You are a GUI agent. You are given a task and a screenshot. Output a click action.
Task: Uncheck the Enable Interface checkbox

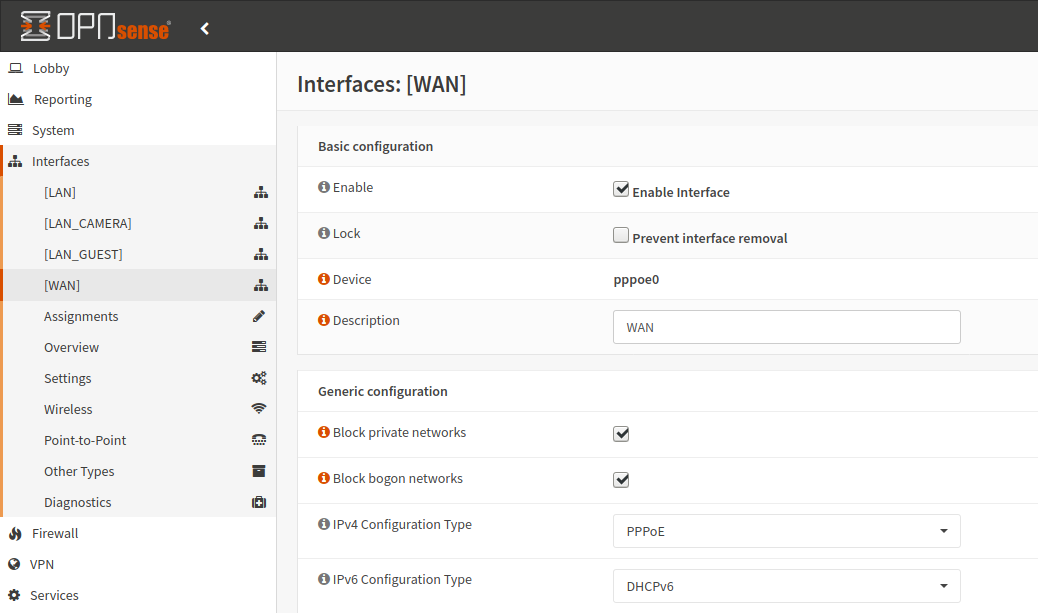tap(621, 189)
